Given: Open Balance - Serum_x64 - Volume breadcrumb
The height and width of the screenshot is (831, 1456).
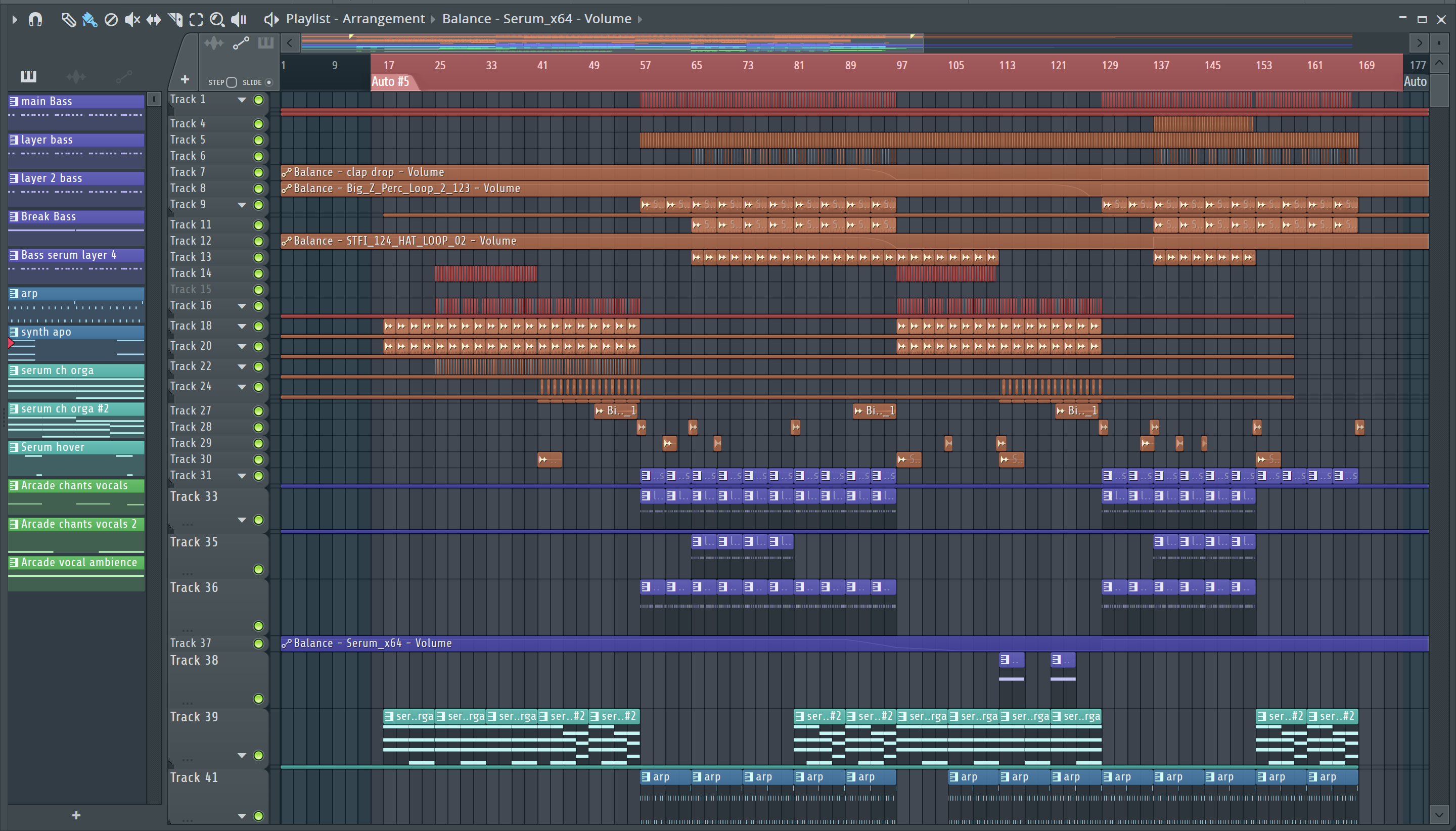Looking at the screenshot, I should tap(536, 19).
